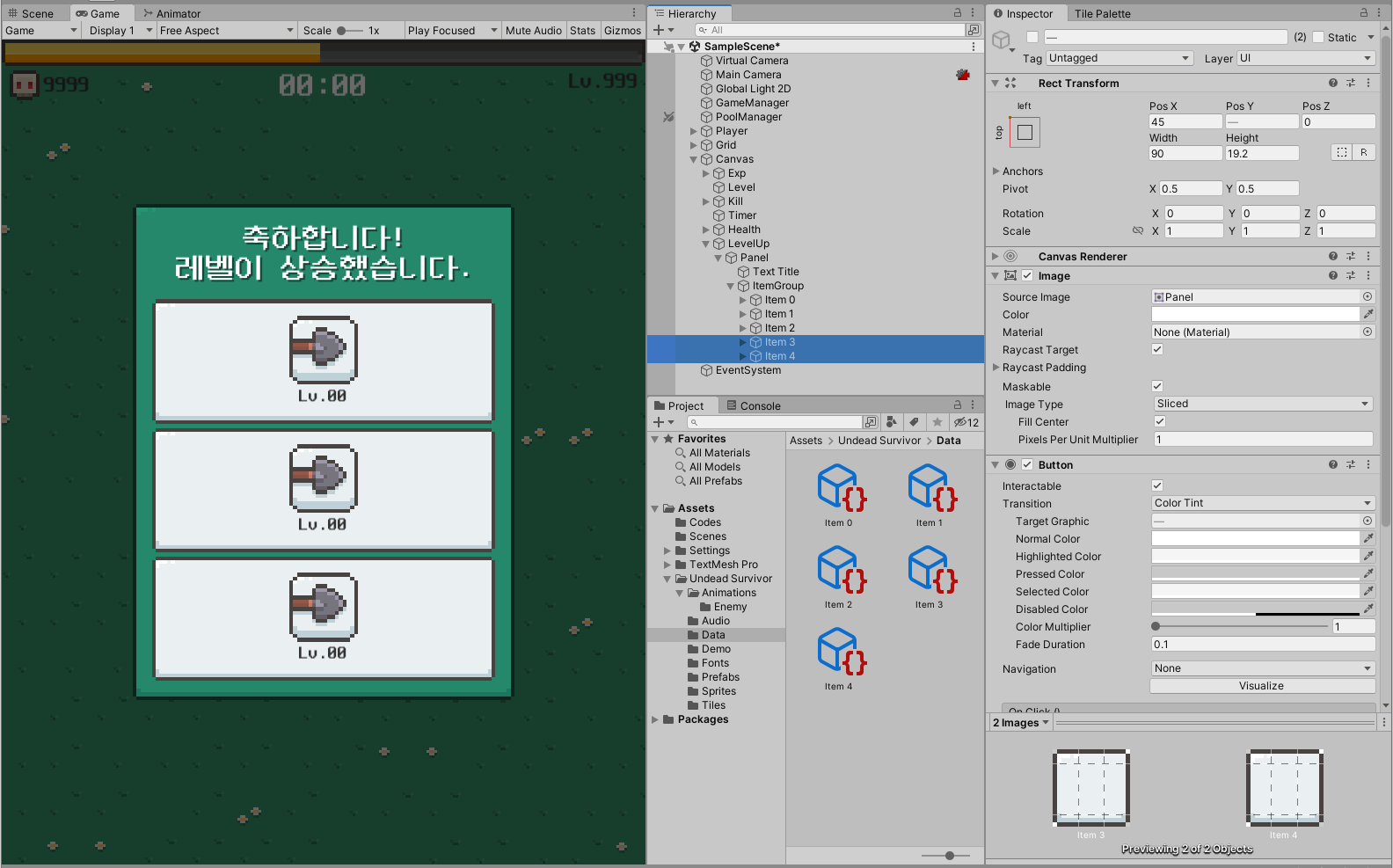Click the constrained proportions link icon beside Scale
Viewport: 1393px width, 868px height.
click(x=1138, y=230)
